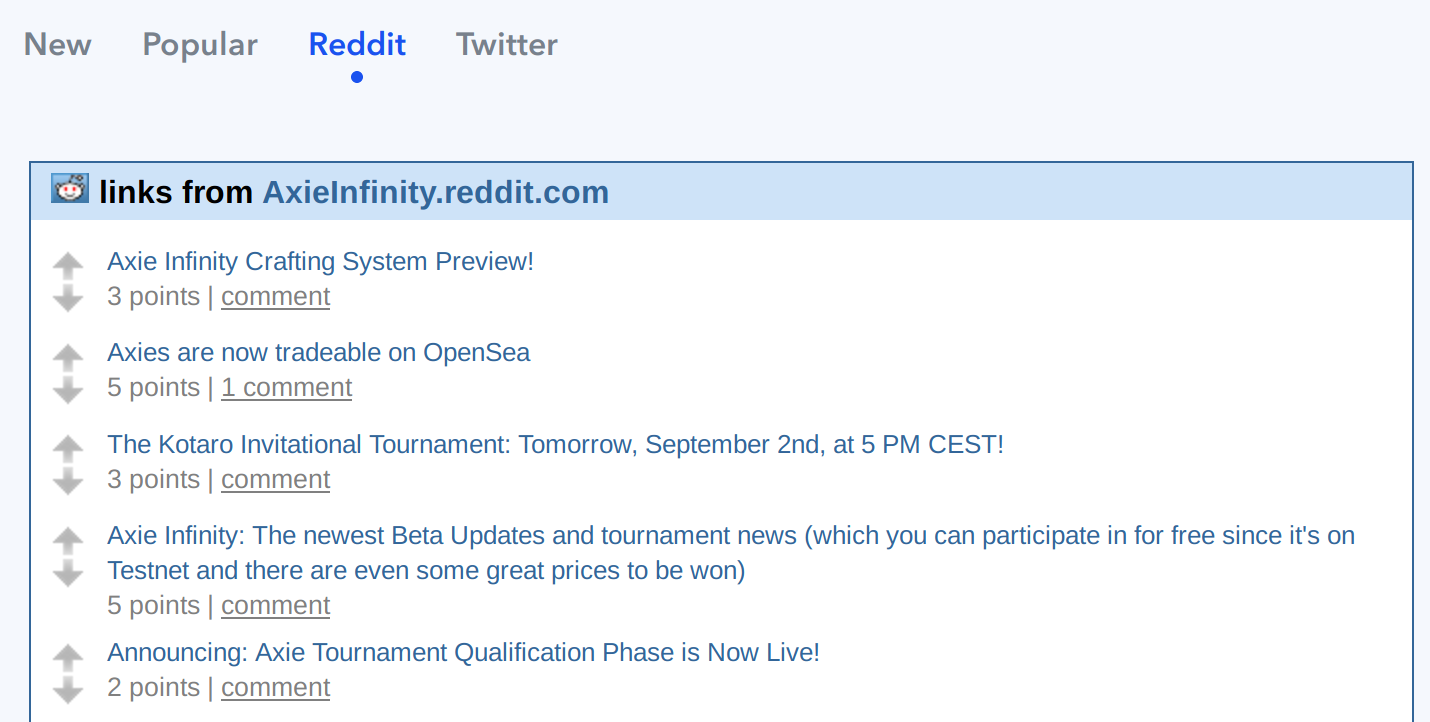
Task: Switch to the Popular tab
Action: click(200, 45)
